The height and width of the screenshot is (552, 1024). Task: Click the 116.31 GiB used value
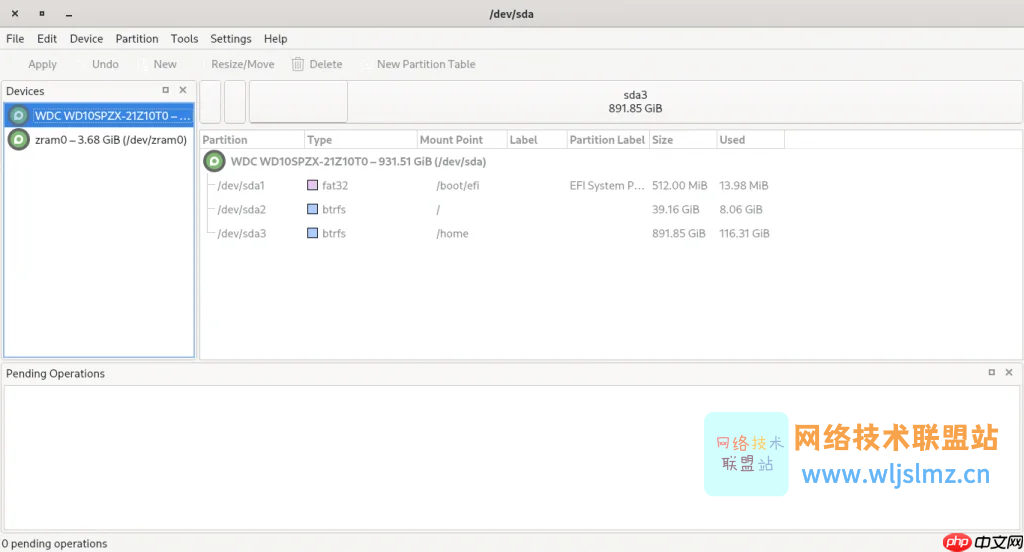744,233
